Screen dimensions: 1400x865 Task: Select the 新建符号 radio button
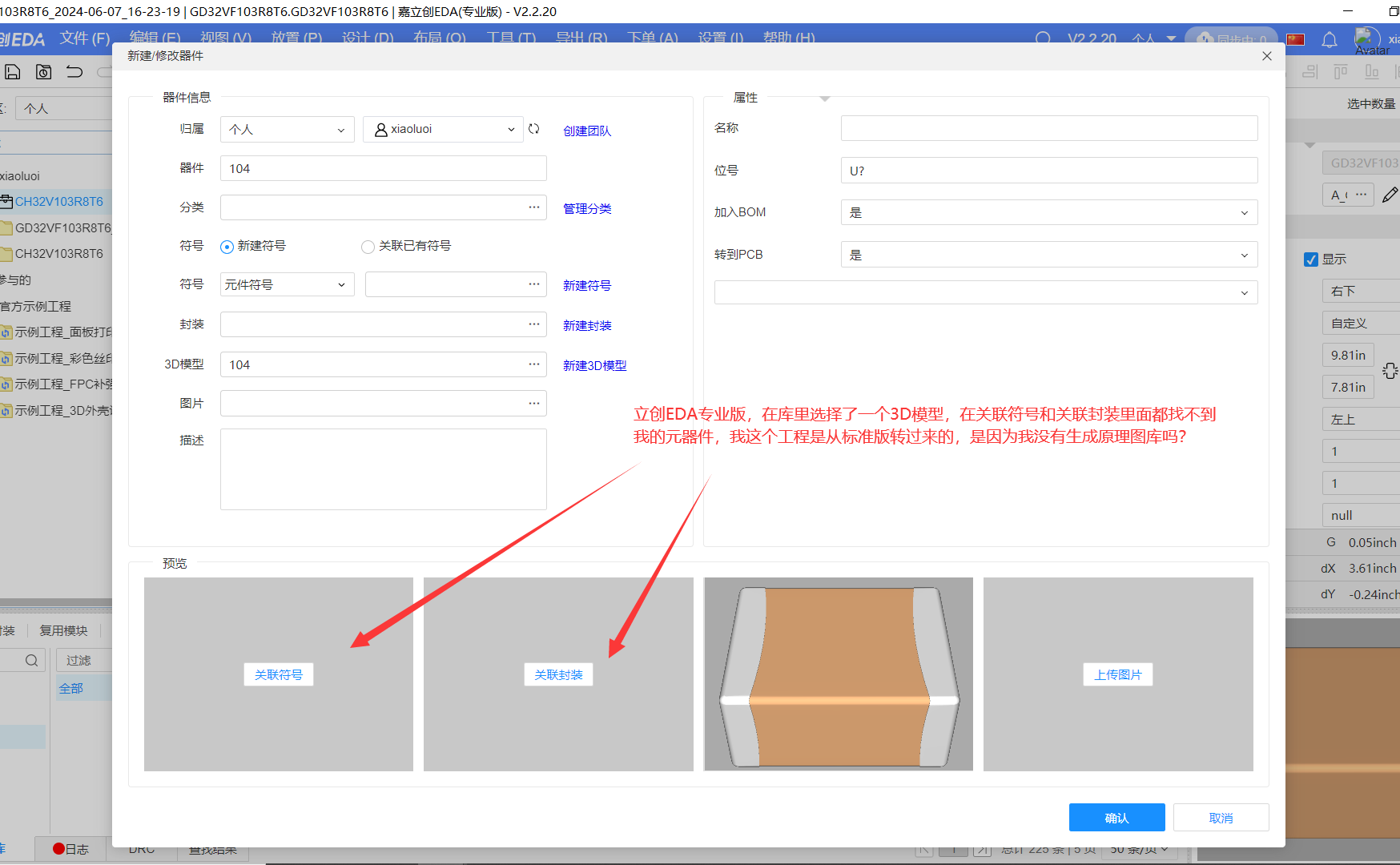tap(227, 247)
